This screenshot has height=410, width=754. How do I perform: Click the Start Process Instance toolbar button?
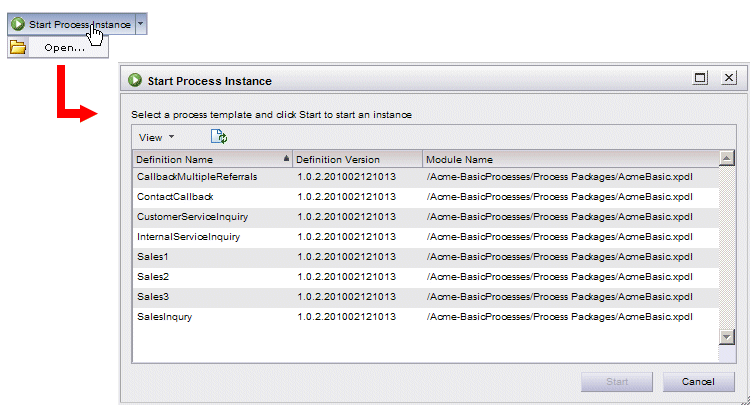72,24
